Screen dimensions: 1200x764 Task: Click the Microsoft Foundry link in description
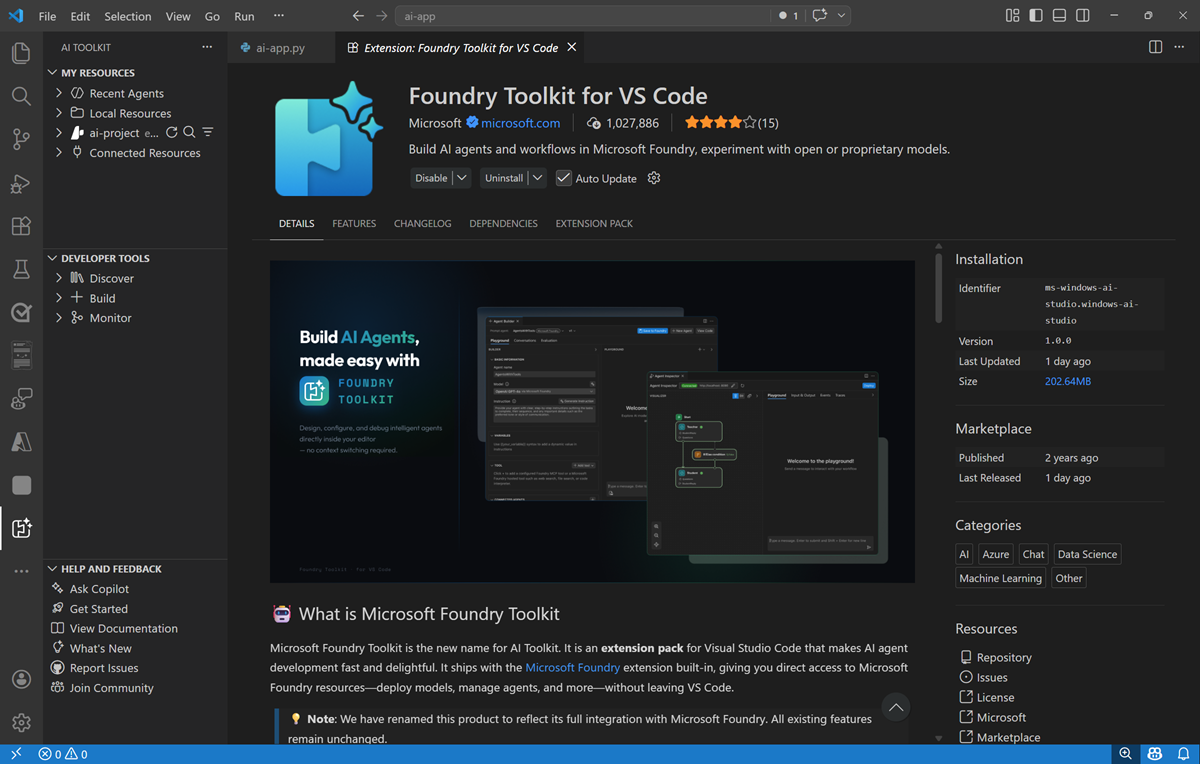(572, 667)
